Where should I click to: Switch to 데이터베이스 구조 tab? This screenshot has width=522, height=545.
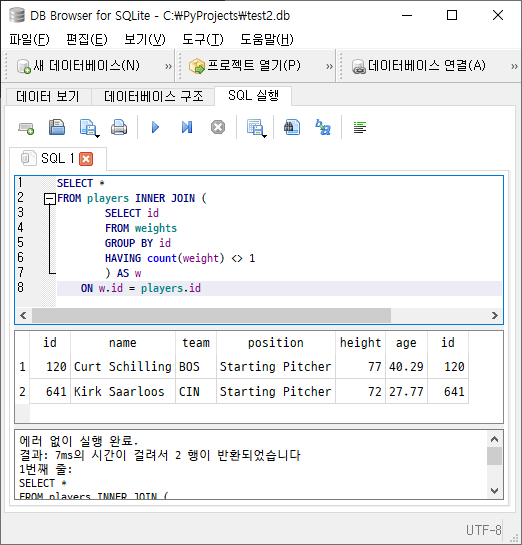pyautogui.click(x=153, y=96)
